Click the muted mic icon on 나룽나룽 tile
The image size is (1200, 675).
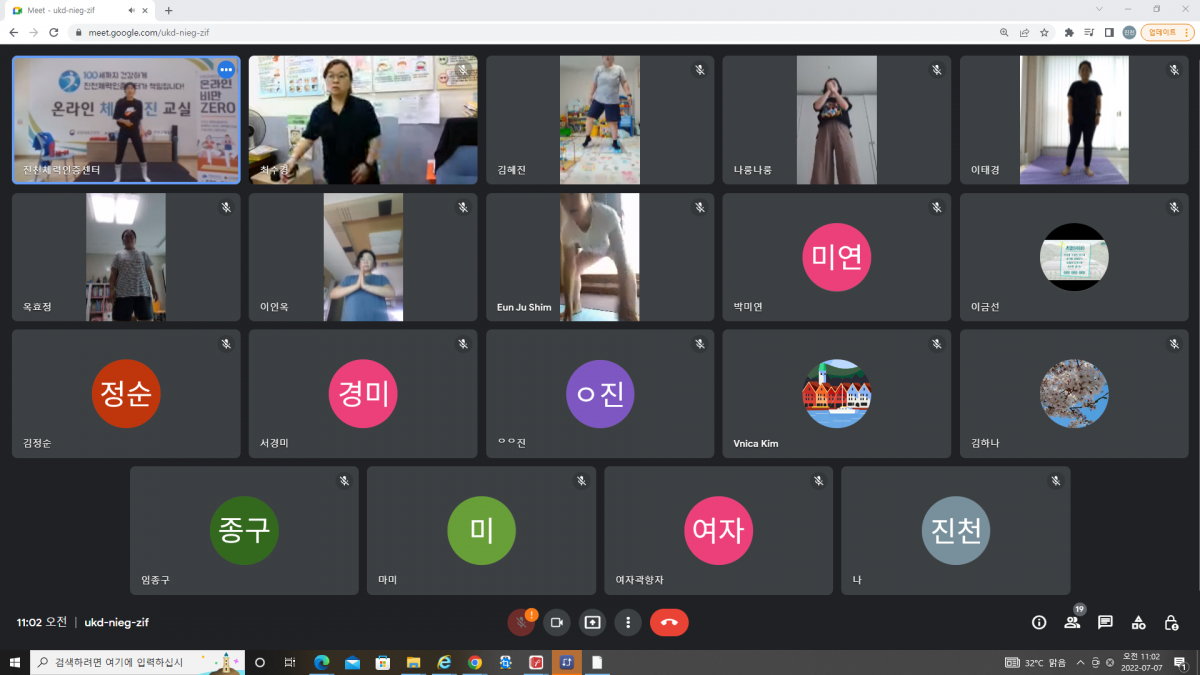tap(937, 70)
